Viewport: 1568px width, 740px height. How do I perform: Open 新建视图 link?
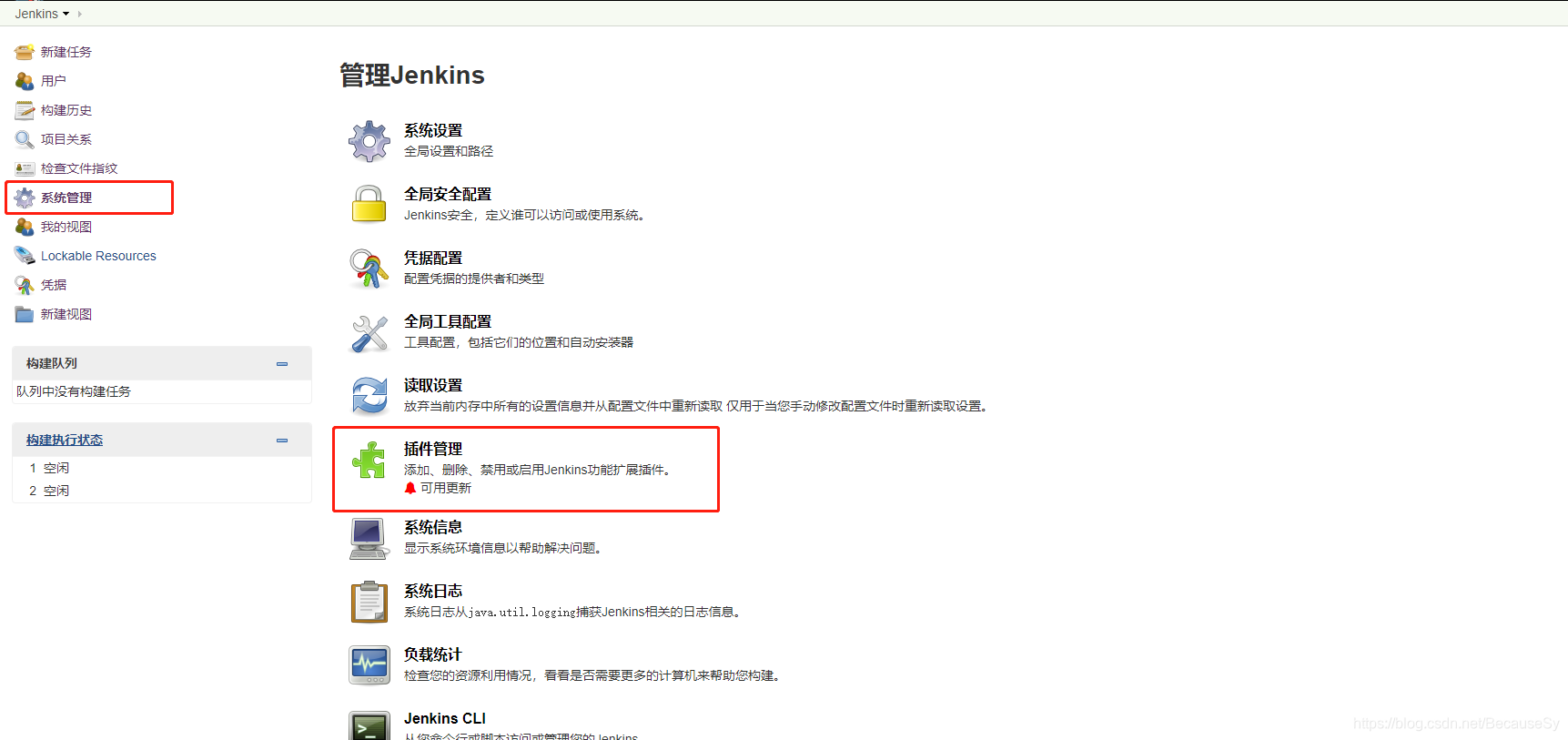tap(66, 314)
